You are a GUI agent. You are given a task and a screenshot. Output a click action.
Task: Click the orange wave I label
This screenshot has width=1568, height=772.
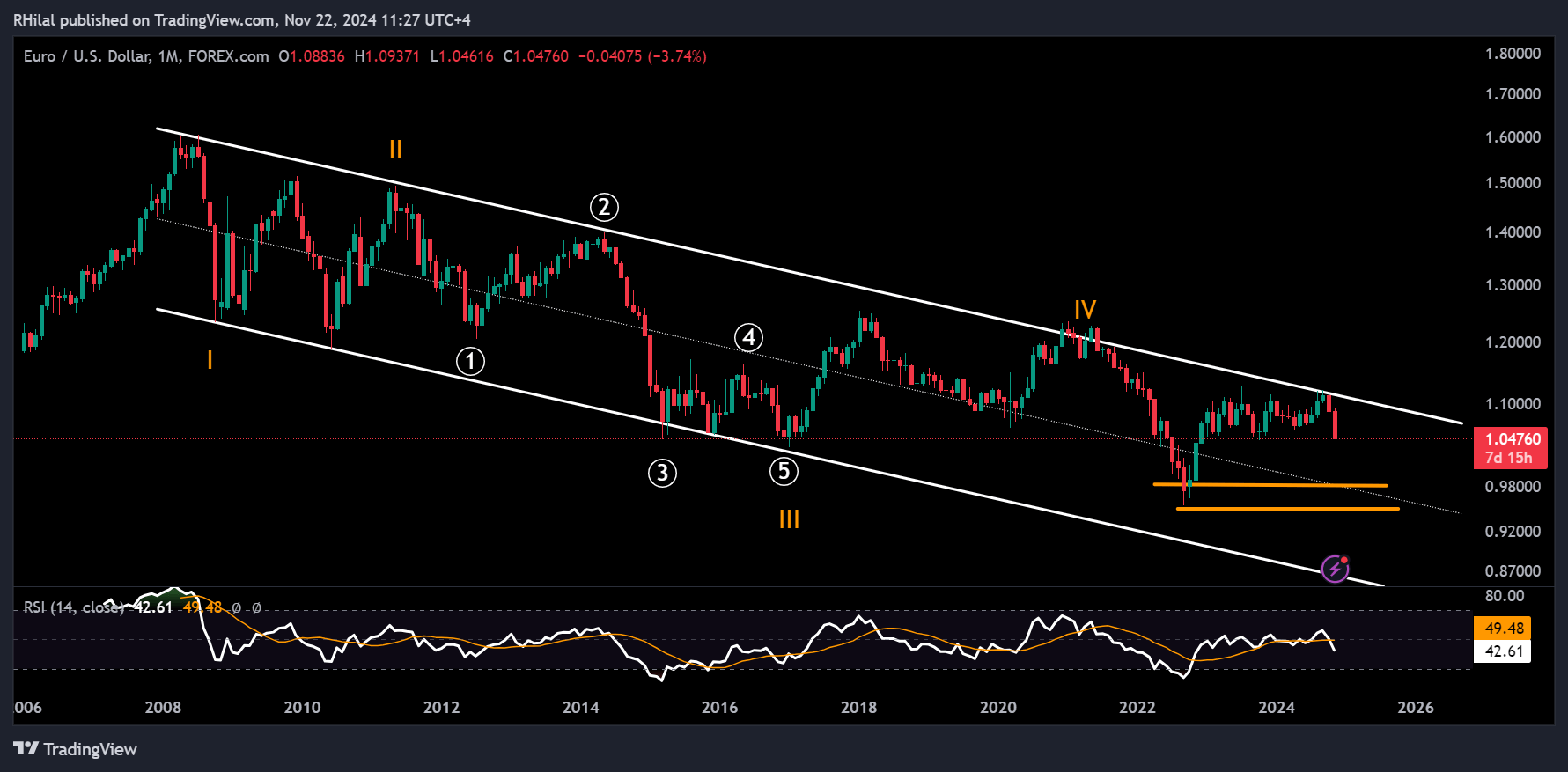[210, 359]
